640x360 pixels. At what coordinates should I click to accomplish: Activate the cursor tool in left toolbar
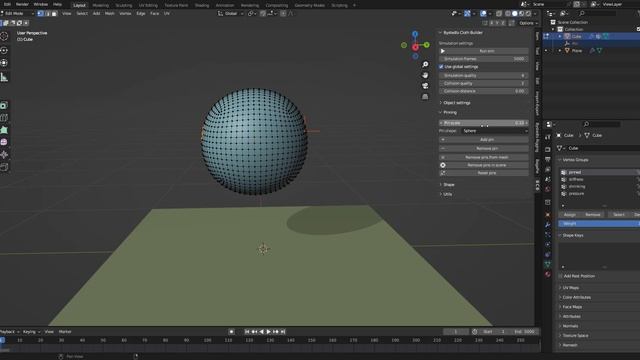tap(4, 36)
